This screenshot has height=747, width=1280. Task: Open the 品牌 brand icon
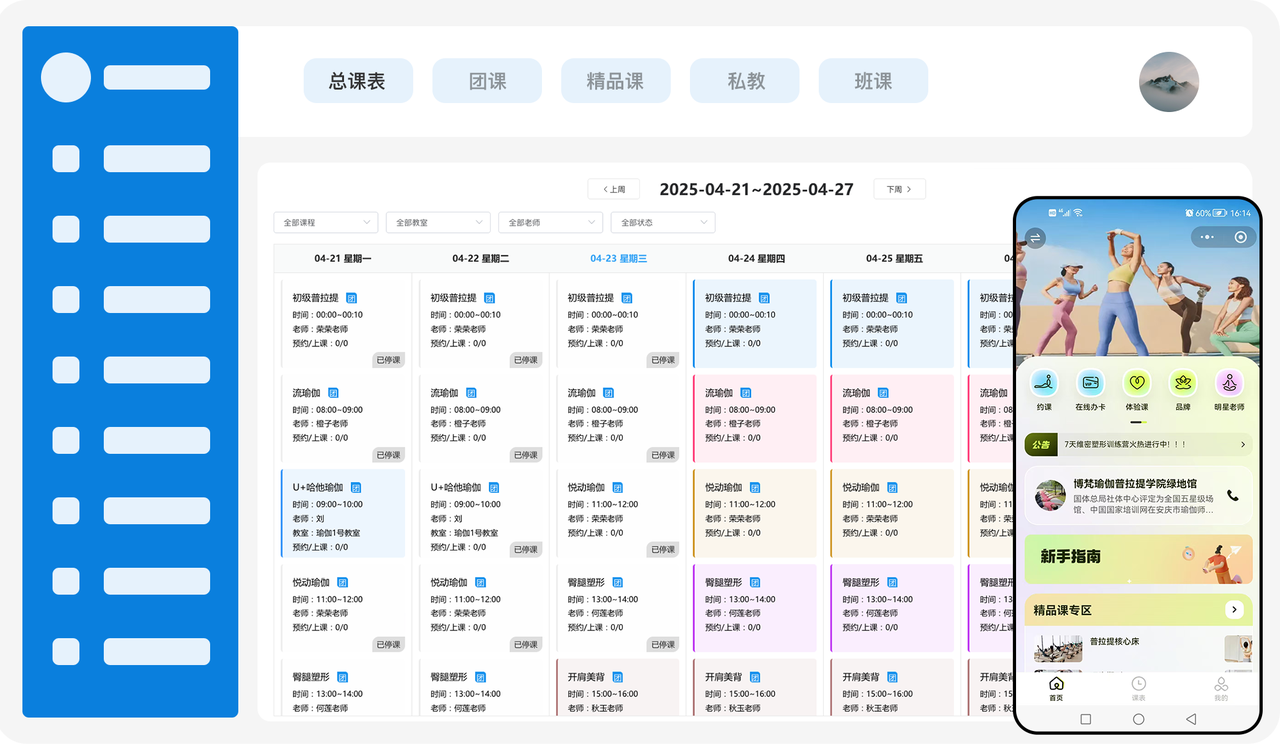(1183, 383)
